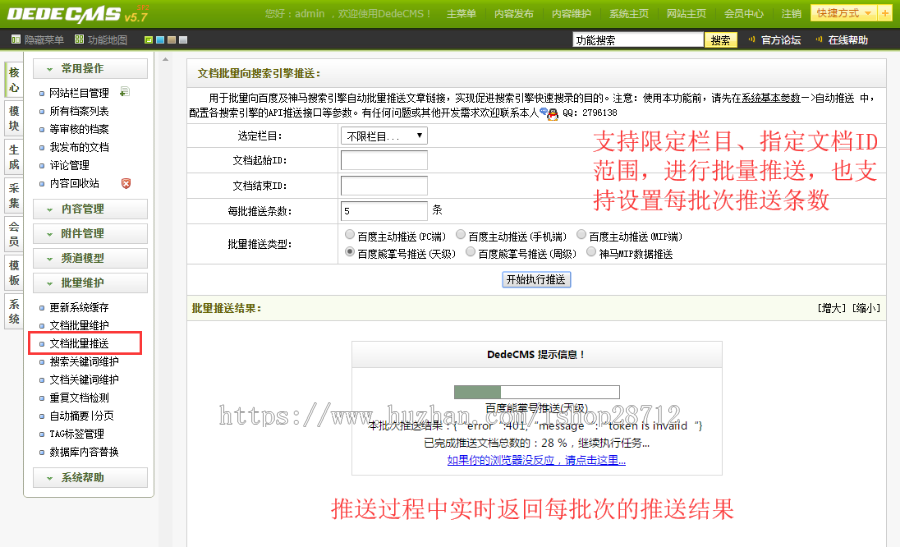
Task: Click the speaker icon before 在线帮助
Action: tap(818, 40)
